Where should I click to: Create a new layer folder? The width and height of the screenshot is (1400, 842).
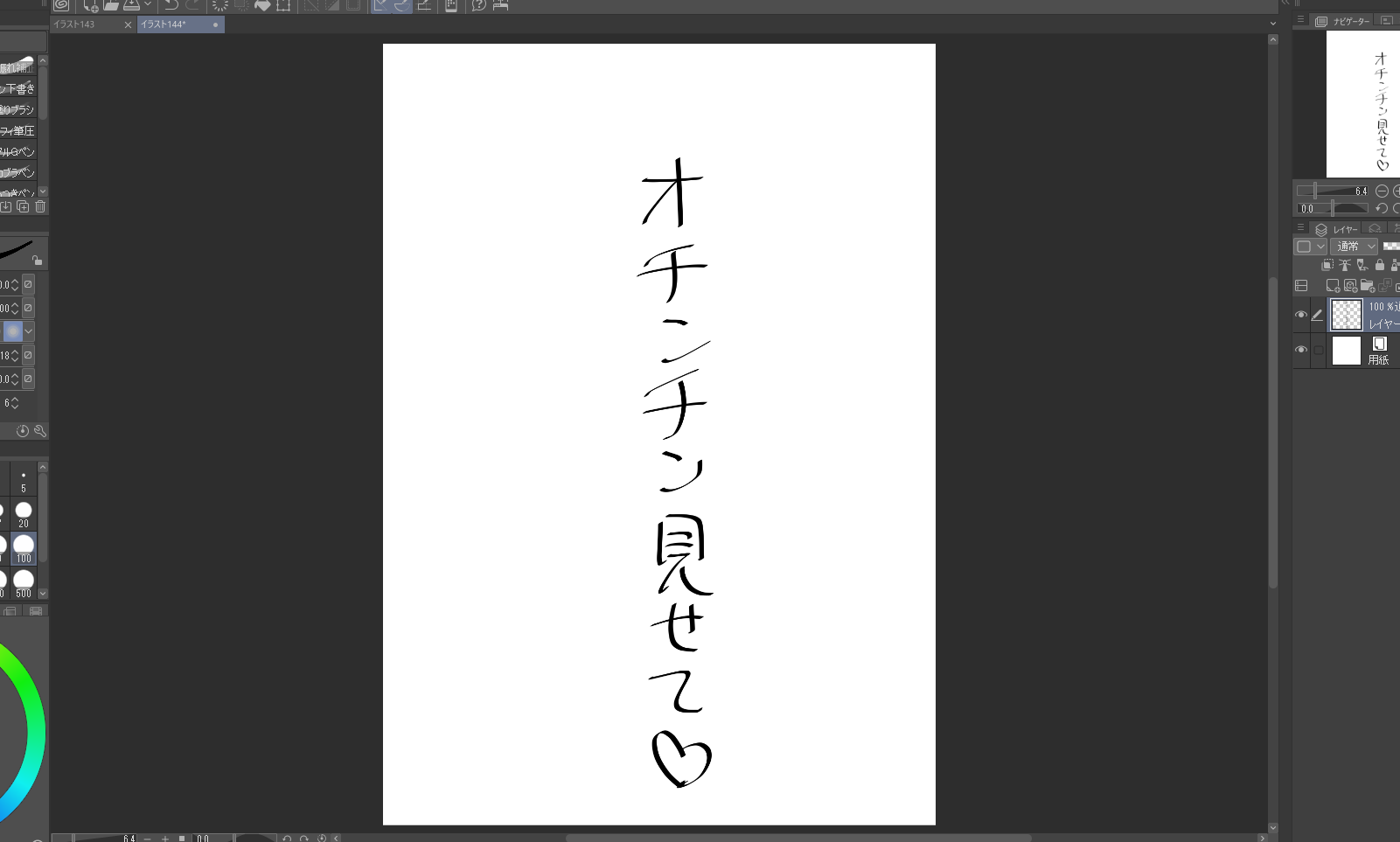pos(1368,286)
